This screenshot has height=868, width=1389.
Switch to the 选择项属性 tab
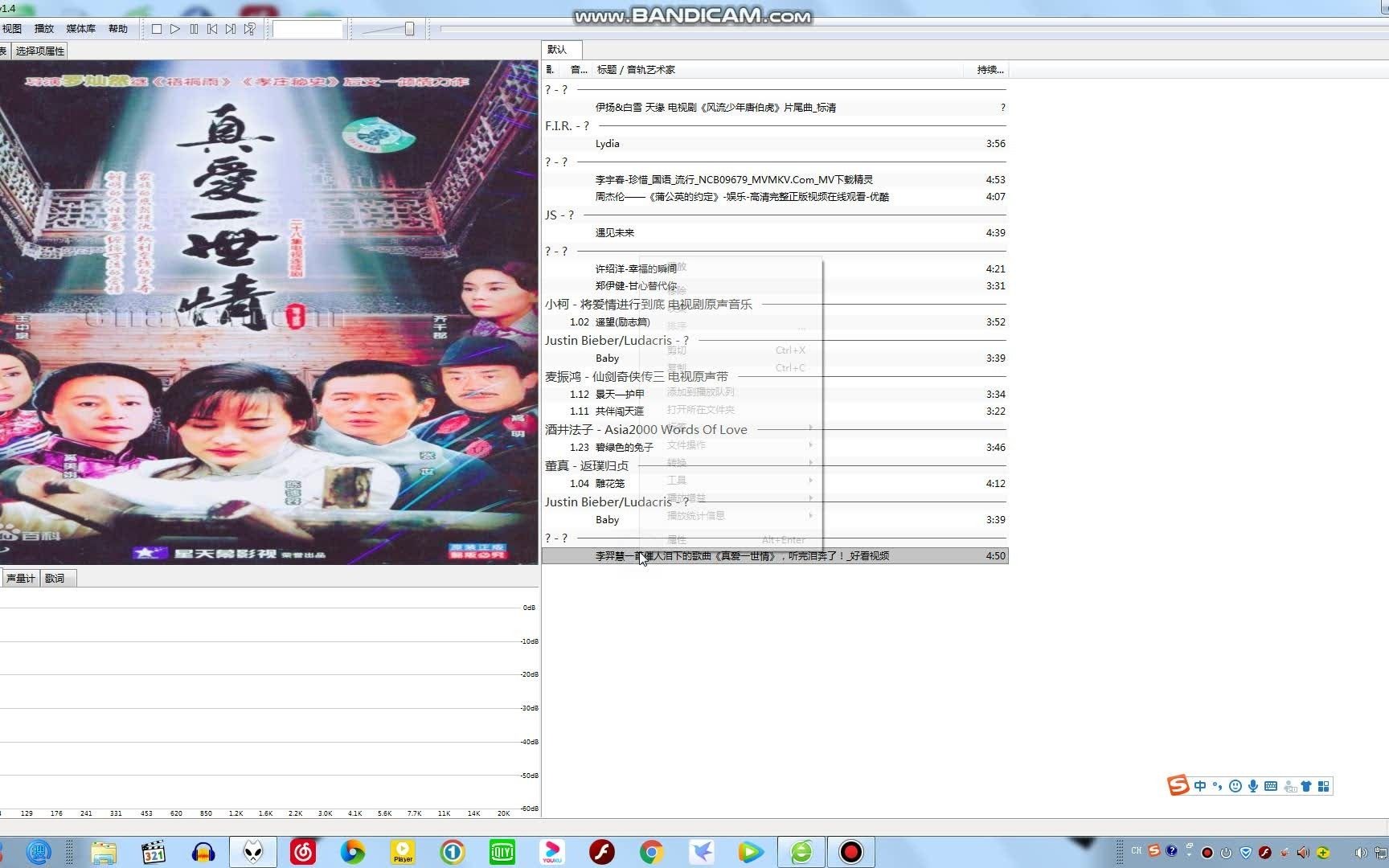[39, 51]
